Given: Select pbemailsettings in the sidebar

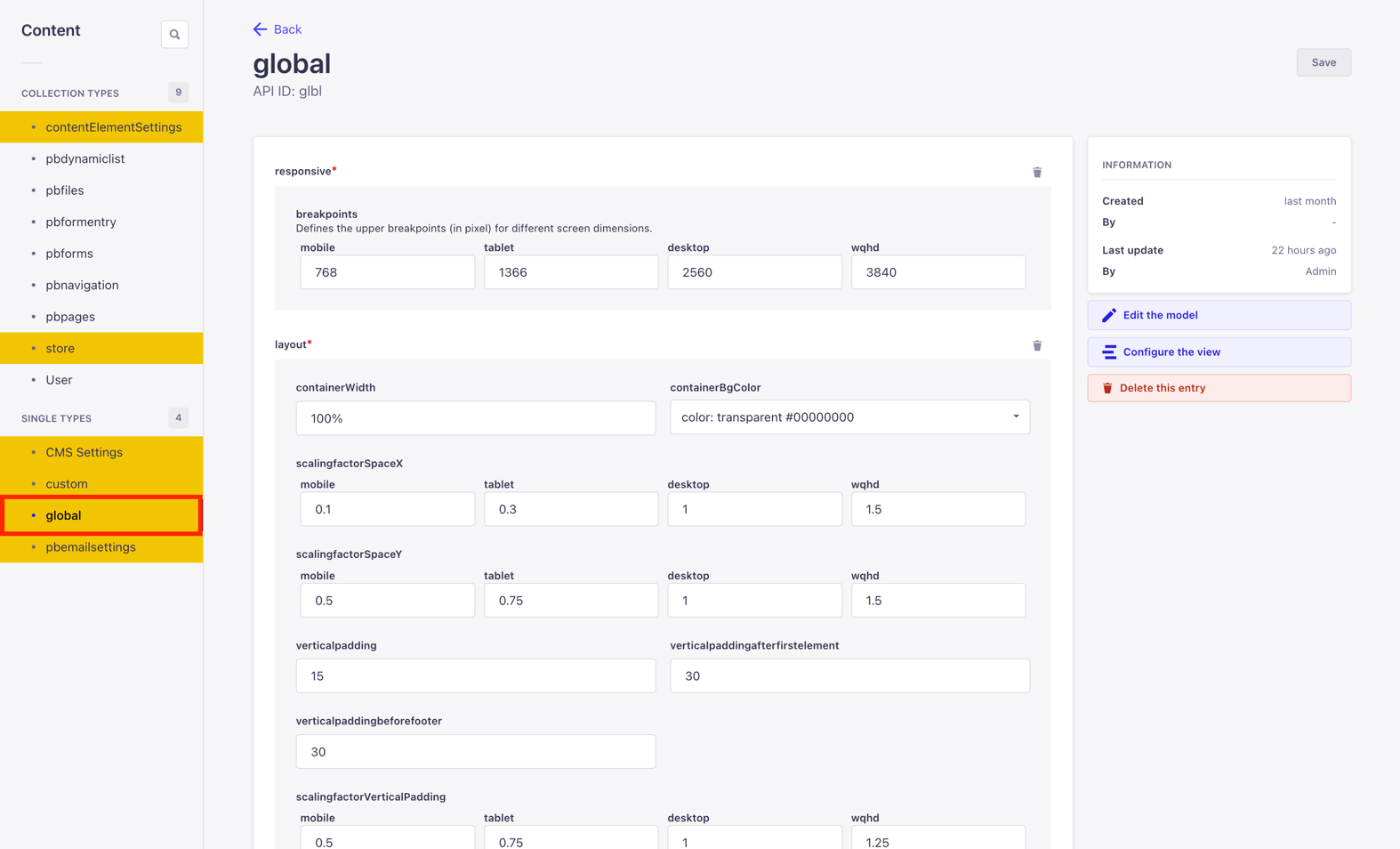Looking at the screenshot, I should (91, 547).
